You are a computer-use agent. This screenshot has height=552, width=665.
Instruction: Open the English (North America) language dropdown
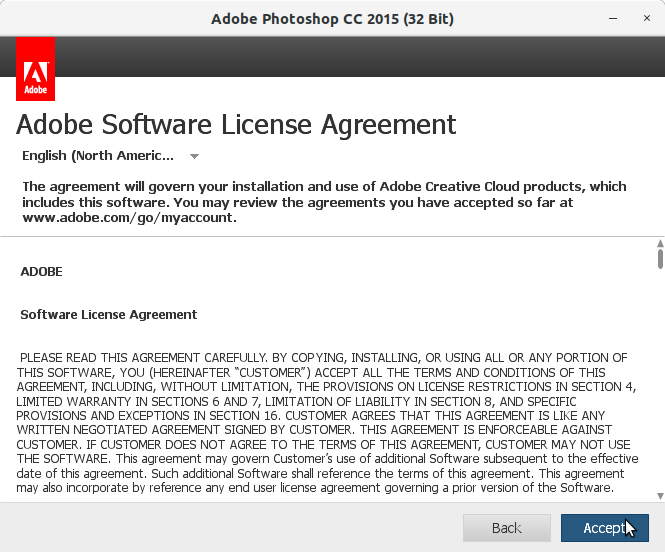coord(111,156)
